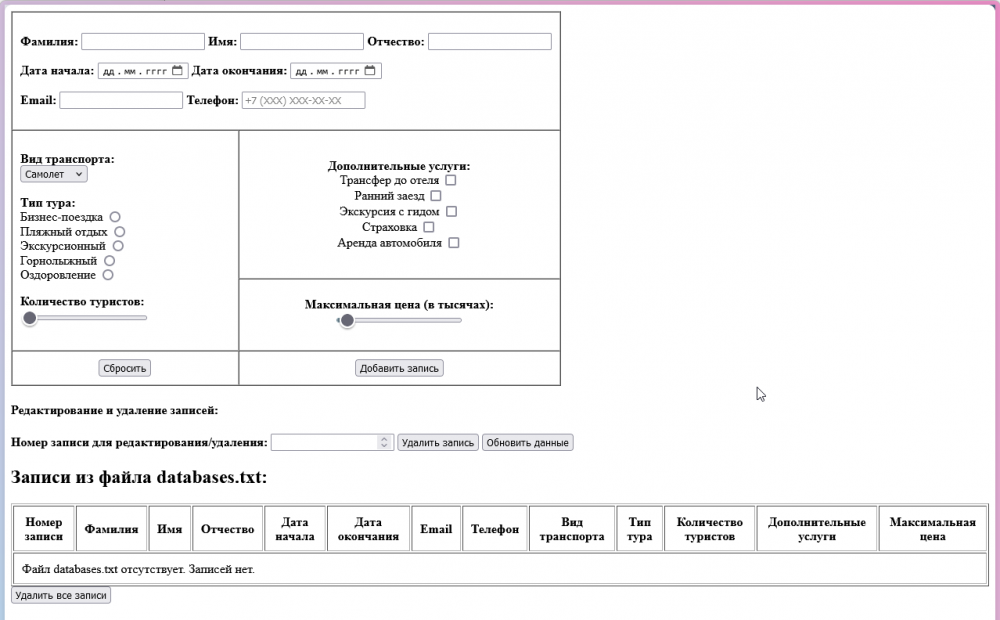Select Бизнес-поездка tour type
This screenshot has width=1000, height=620.
pyautogui.click(x=115, y=217)
